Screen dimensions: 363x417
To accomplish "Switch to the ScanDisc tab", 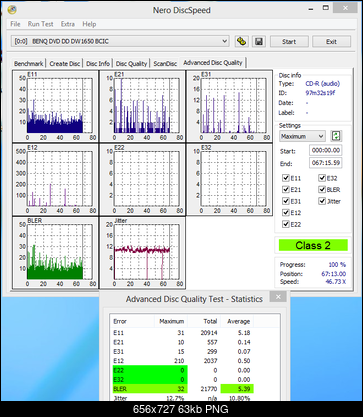I will pyautogui.click(x=165, y=63).
